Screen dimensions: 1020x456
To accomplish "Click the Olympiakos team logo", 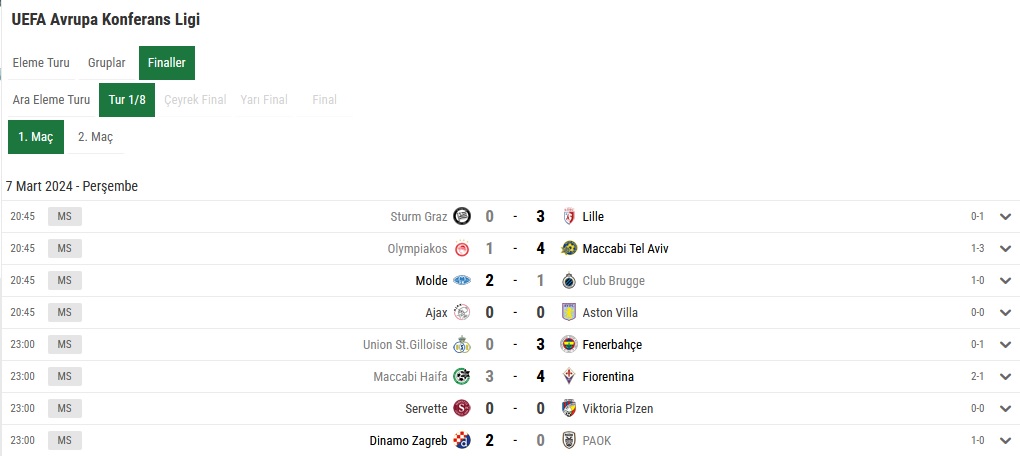I will pyautogui.click(x=462, y=248).
